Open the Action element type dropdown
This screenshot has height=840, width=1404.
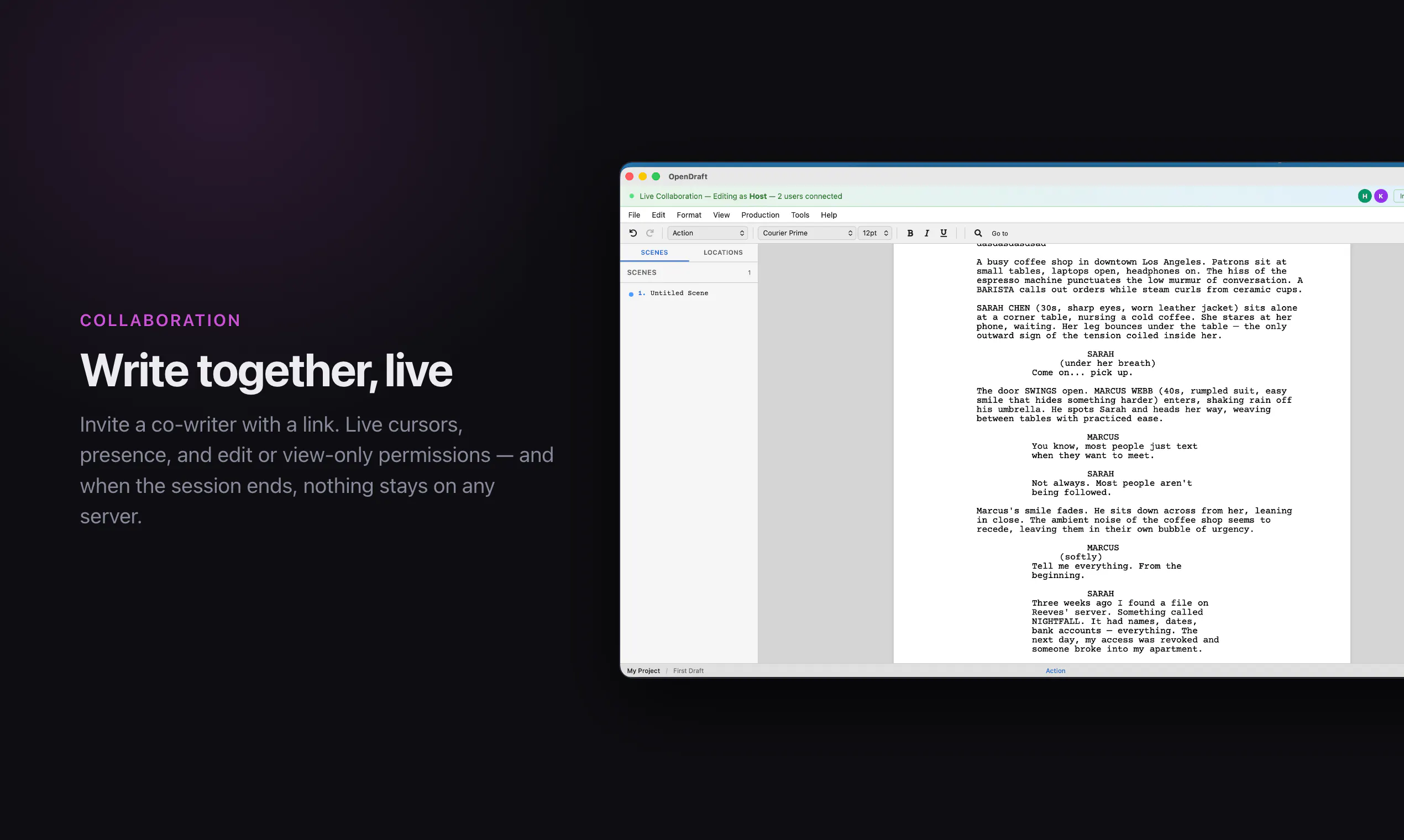pos(708,233)
